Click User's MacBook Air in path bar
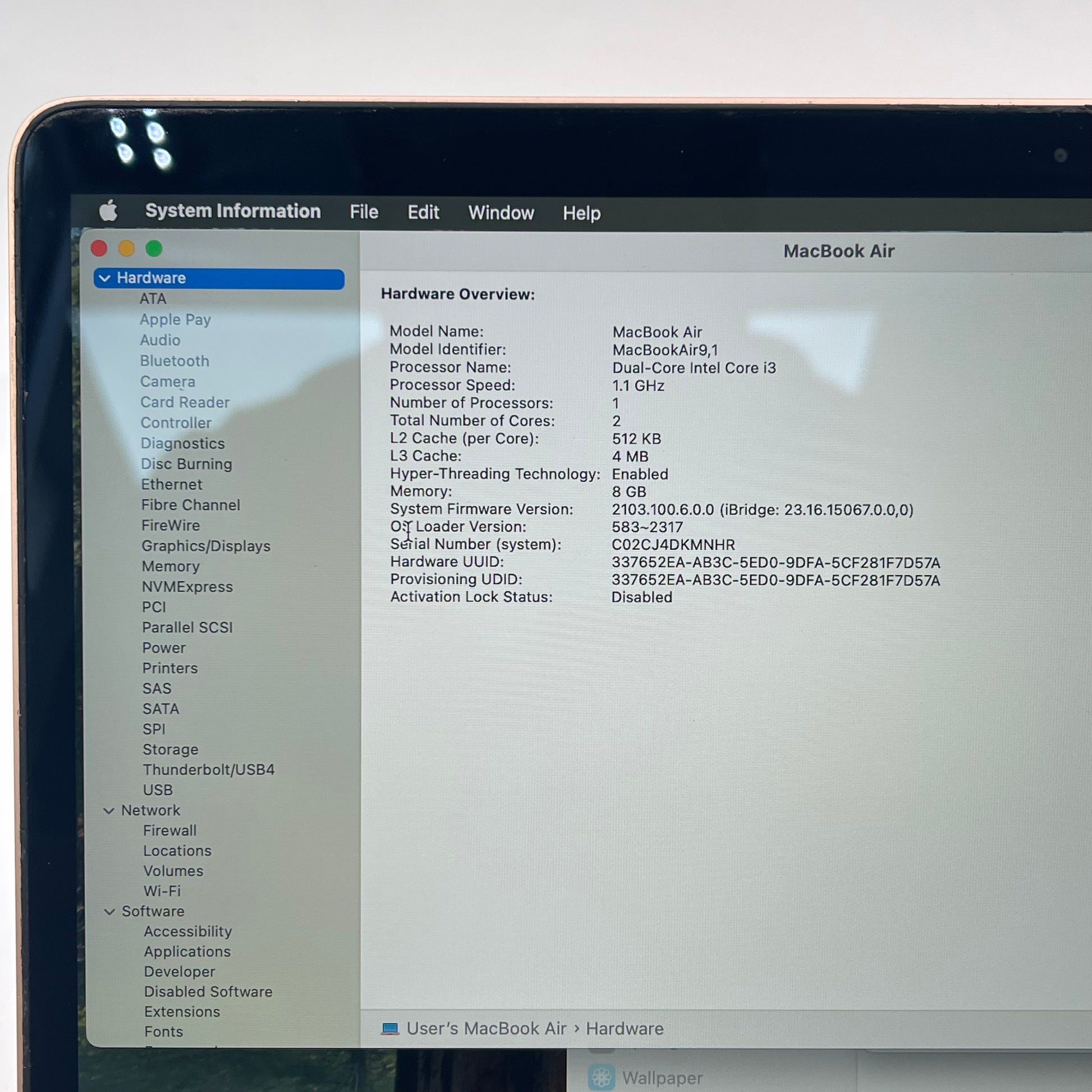 (487, 1029)
